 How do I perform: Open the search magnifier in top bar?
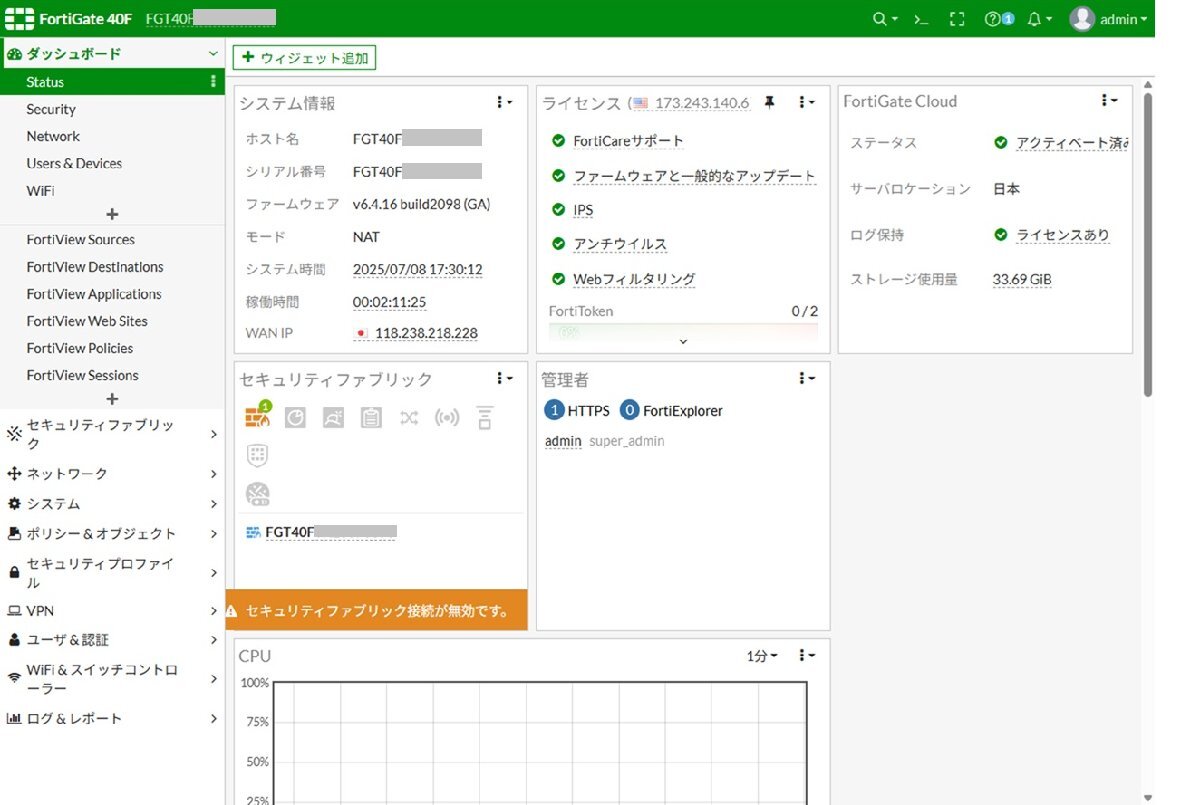(x=880, y=19)
